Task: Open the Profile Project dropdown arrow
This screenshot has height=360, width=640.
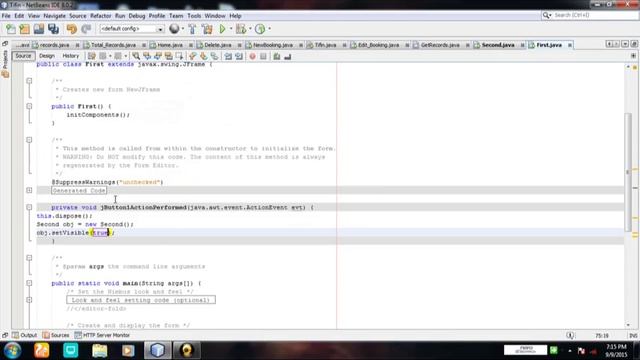Action: click(269, 29)
